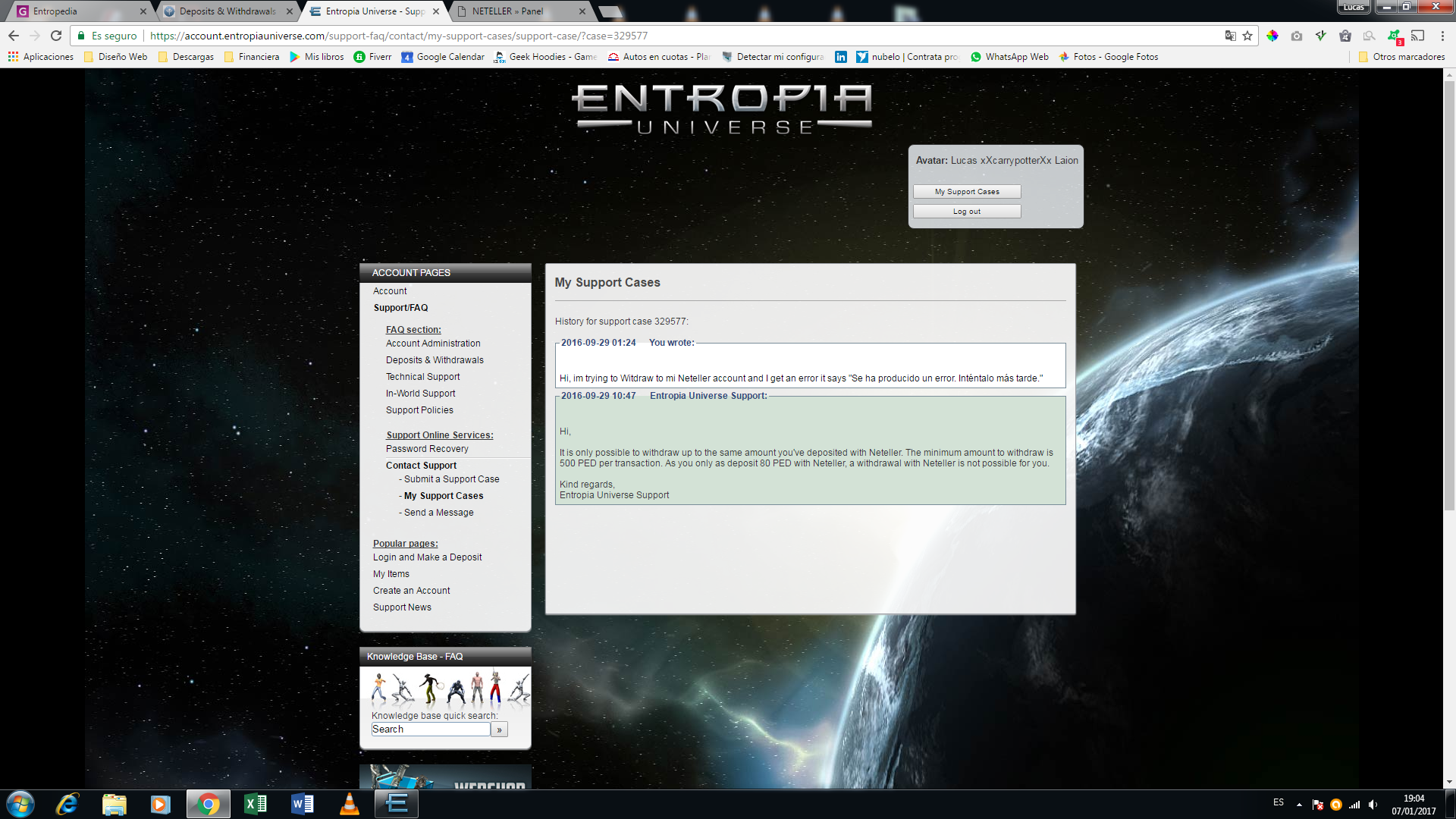The height and width of the screenshot is (819, 1456).
Task: Open the Password Recovery link
Action: pyautogui.click(x=427, y=449)
